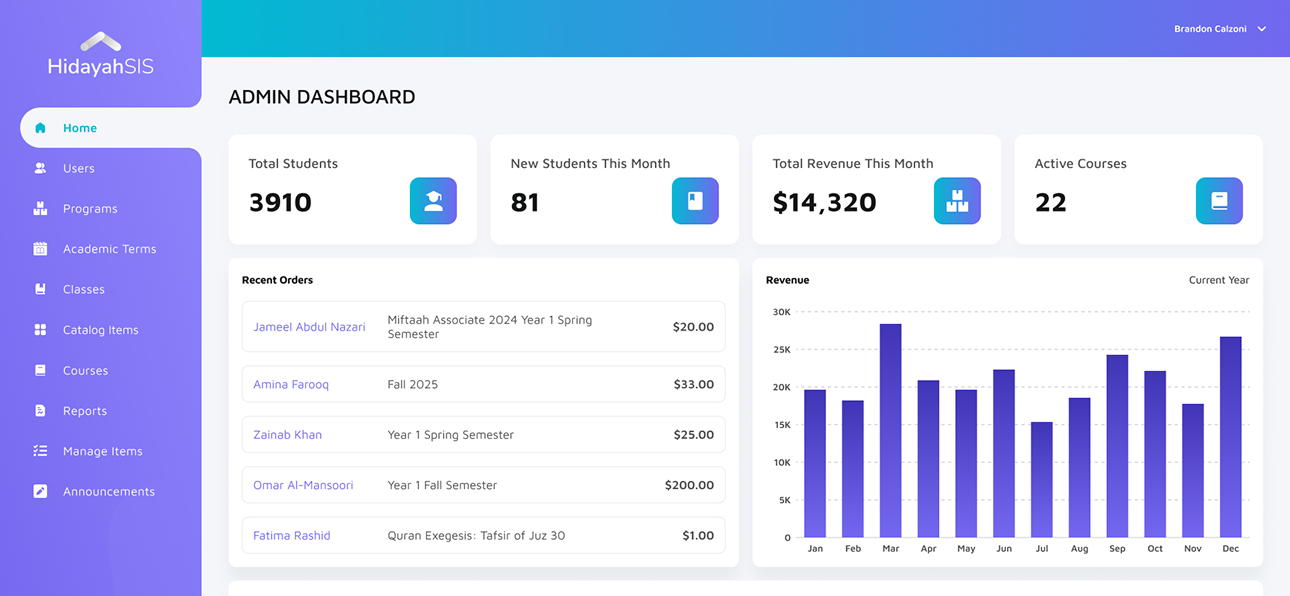Open the Current Year revenue filter
Screen dimensions: 1290x596
1218,280
